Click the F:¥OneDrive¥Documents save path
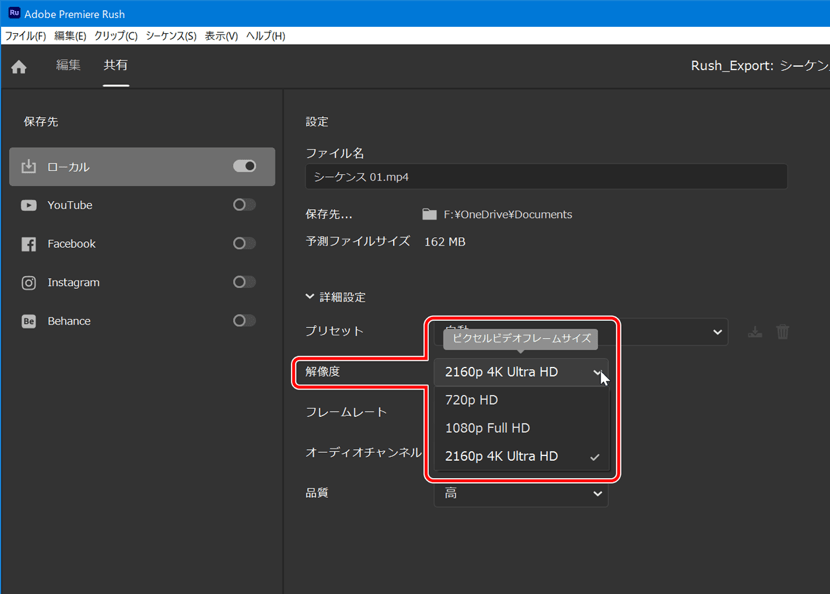Viewport: 830px width, 594px height. click(x=508, y=214)
